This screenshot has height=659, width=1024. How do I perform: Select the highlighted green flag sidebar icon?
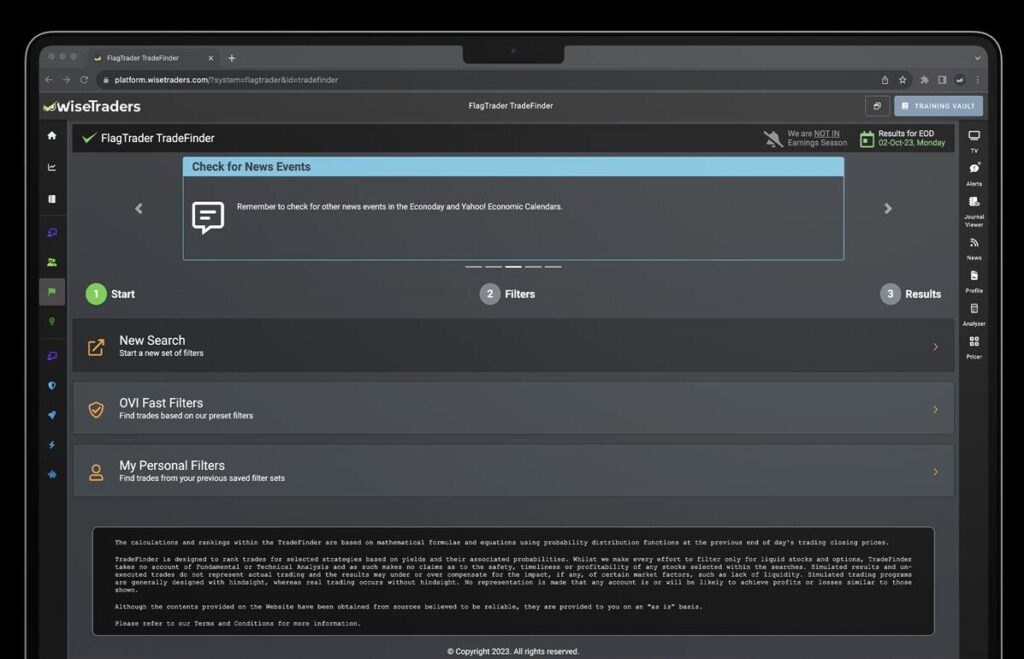[x=52, y=292]
